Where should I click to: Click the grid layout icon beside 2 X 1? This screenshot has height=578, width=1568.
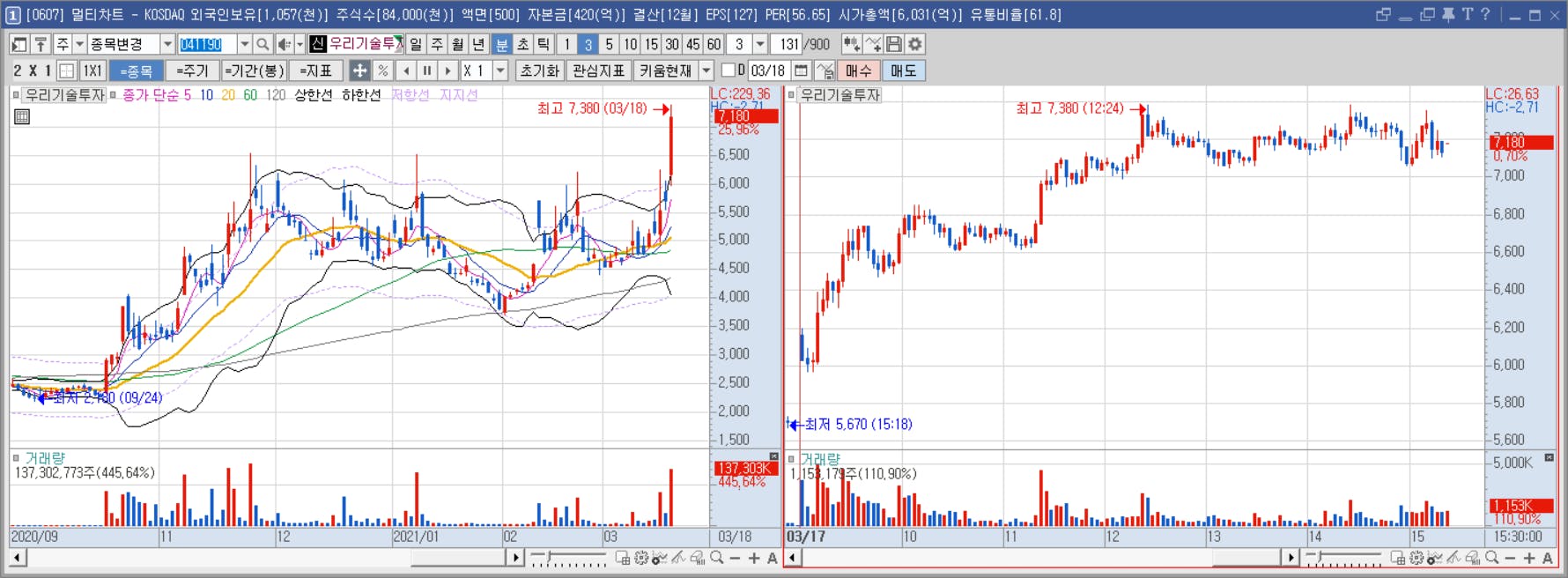point(67,70)
